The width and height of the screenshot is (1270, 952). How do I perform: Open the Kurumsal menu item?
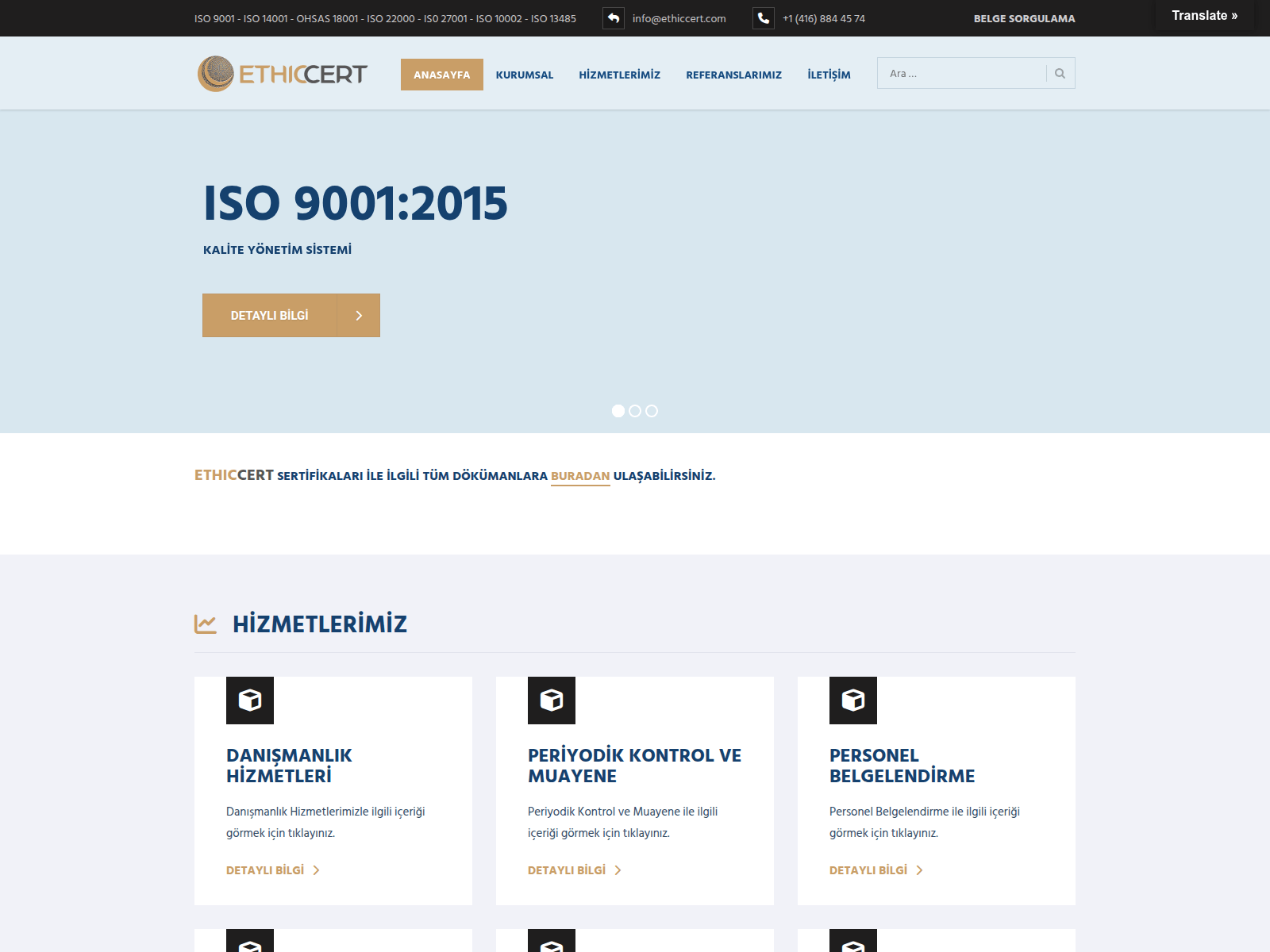525,75
